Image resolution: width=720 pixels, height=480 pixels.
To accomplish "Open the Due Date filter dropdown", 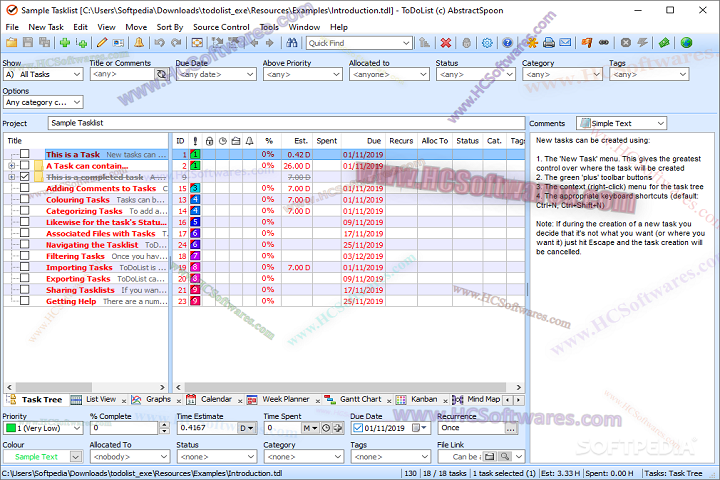I will tap(250, 74).
